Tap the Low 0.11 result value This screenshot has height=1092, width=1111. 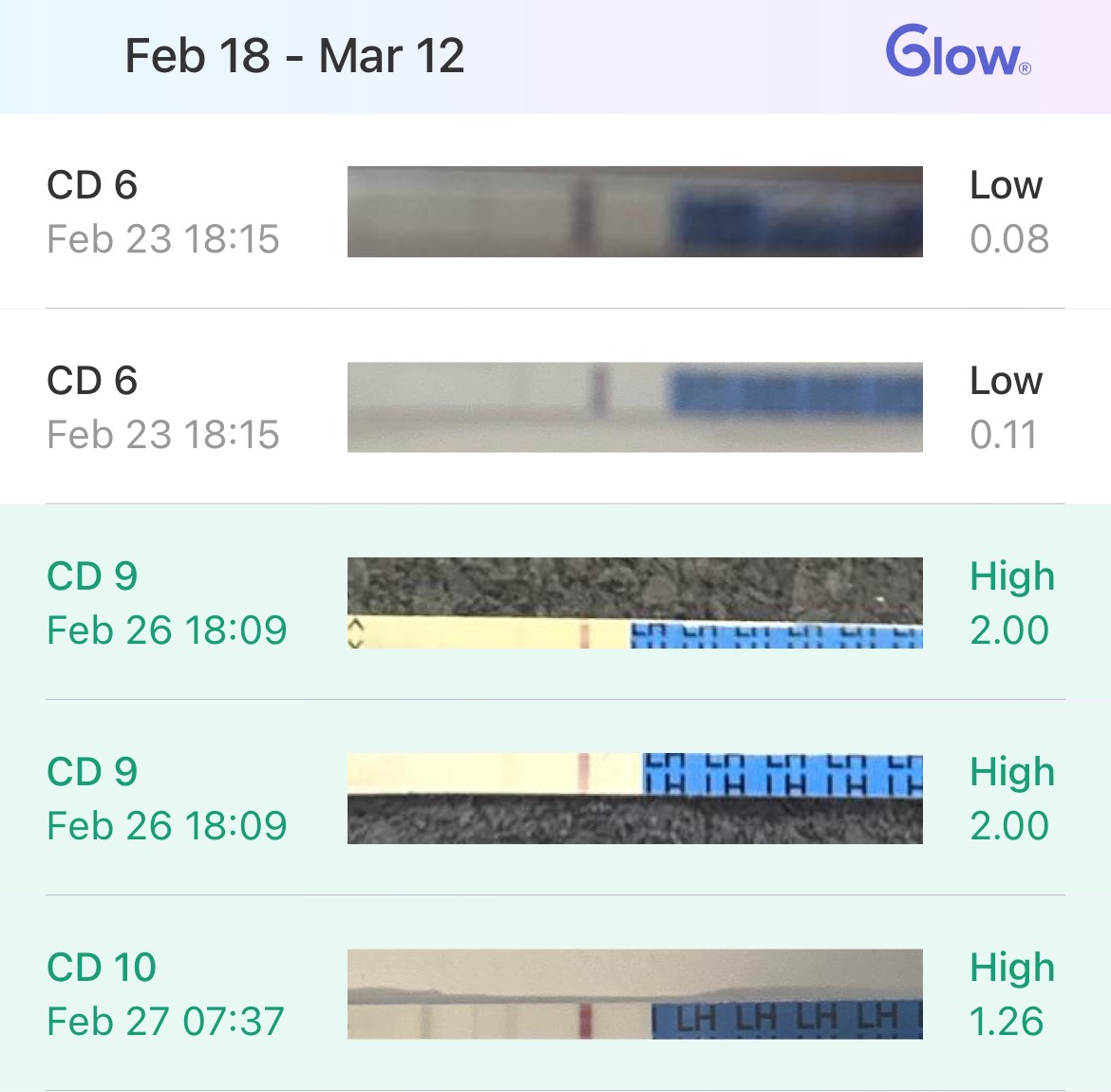(1007, 406)
